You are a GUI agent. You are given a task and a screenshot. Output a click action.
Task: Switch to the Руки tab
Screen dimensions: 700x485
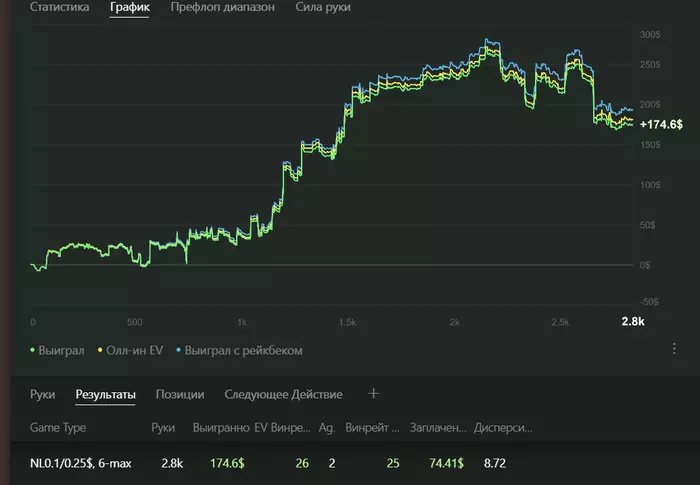coord(42,394)
